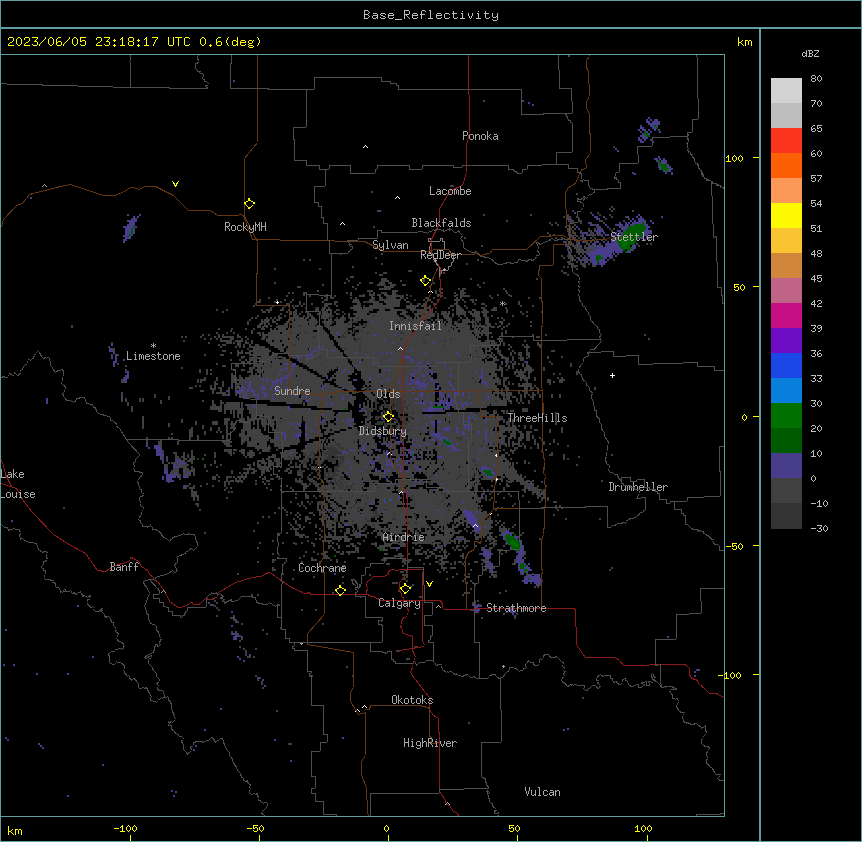
Task: Select the yellow diamond marker between Olds and Didsbury
Action: (x=388, y=416)
